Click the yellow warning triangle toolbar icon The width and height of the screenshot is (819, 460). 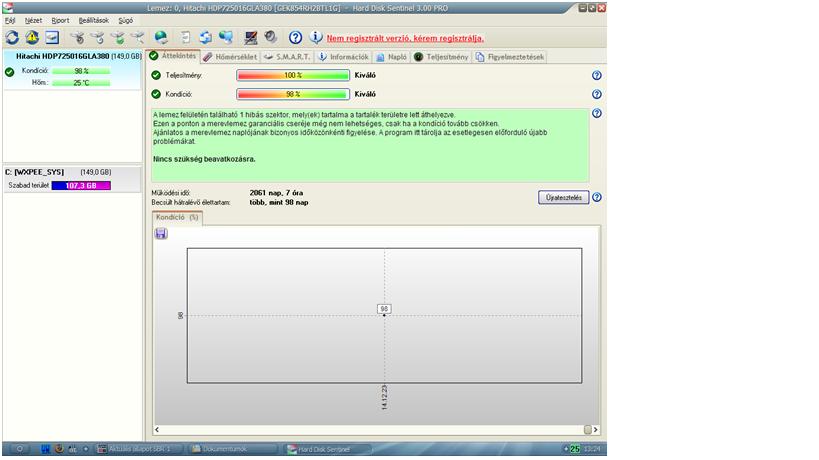[x=32, y=37]
